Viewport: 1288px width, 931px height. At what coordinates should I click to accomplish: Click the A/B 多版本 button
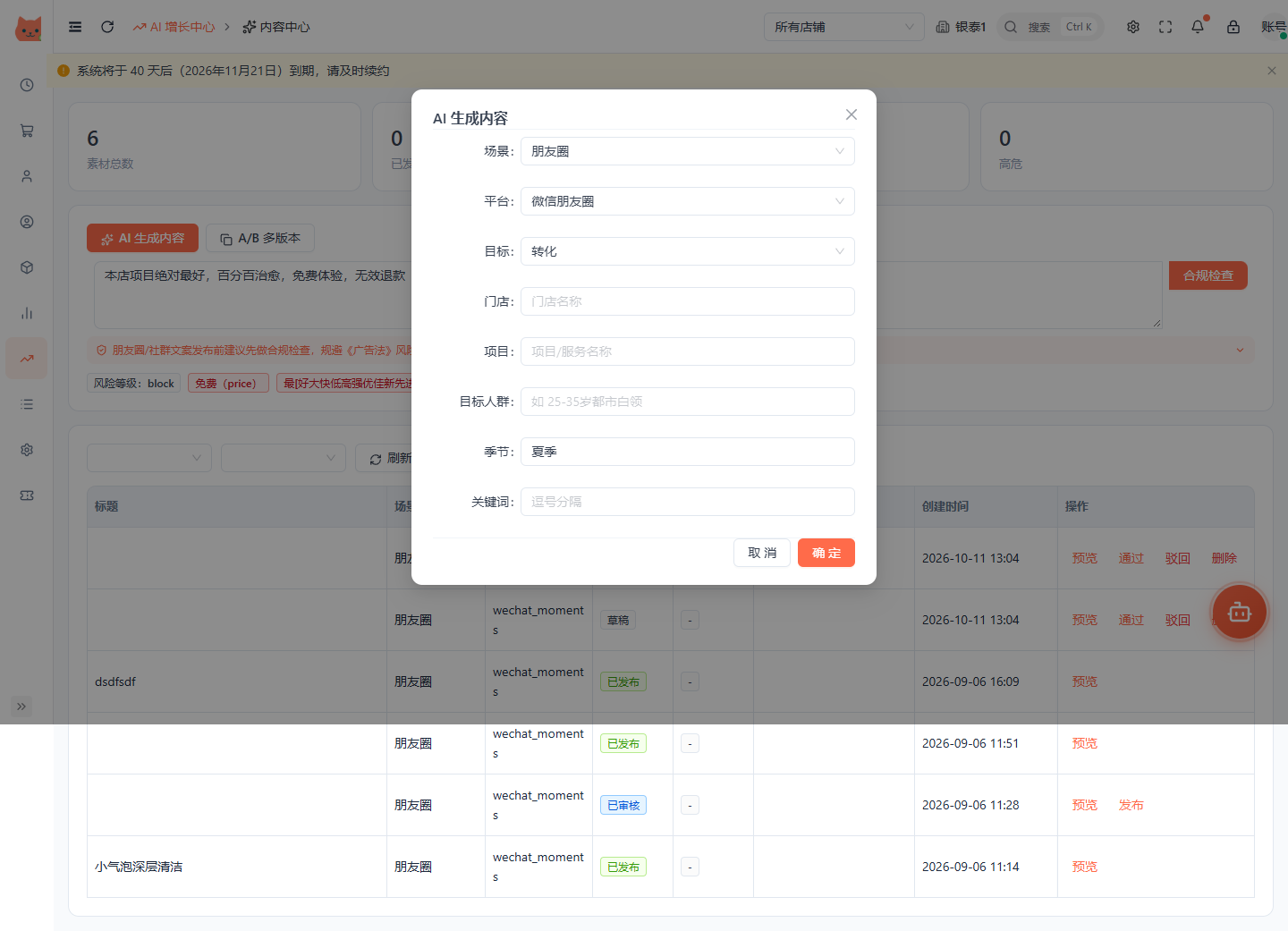coord(260,238)
